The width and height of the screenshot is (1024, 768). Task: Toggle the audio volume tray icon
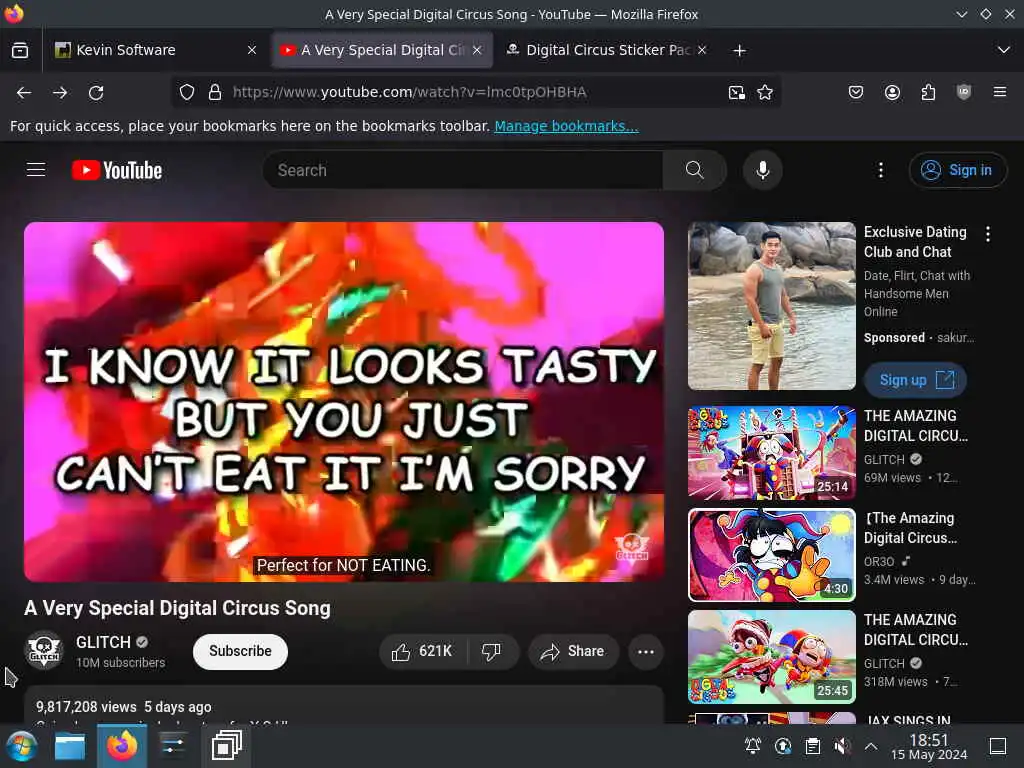coord(842,746)
